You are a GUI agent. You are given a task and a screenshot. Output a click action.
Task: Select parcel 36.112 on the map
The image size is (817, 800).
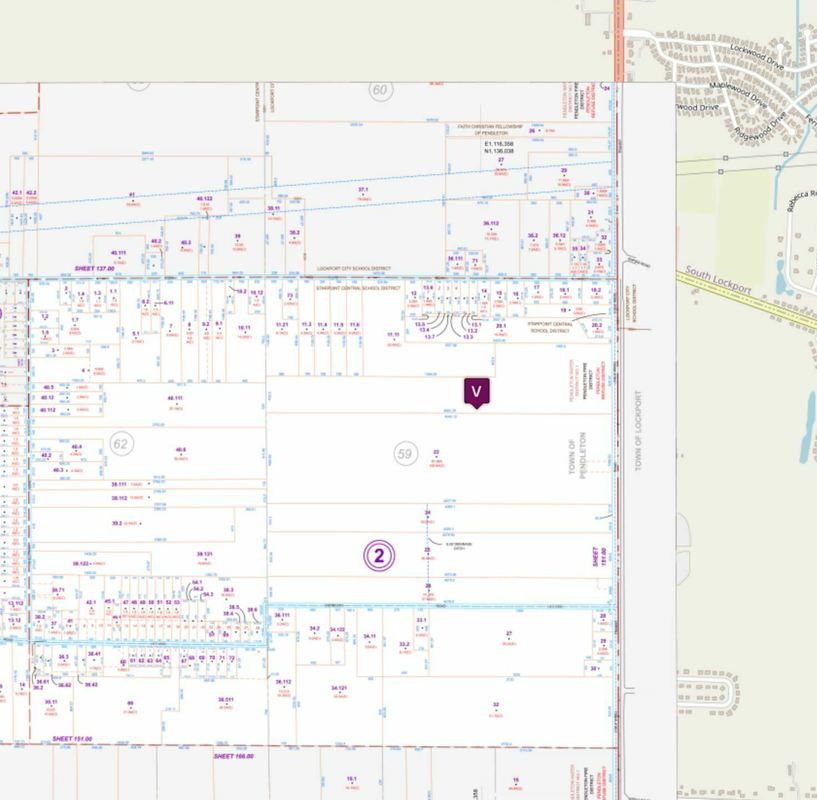490,224
